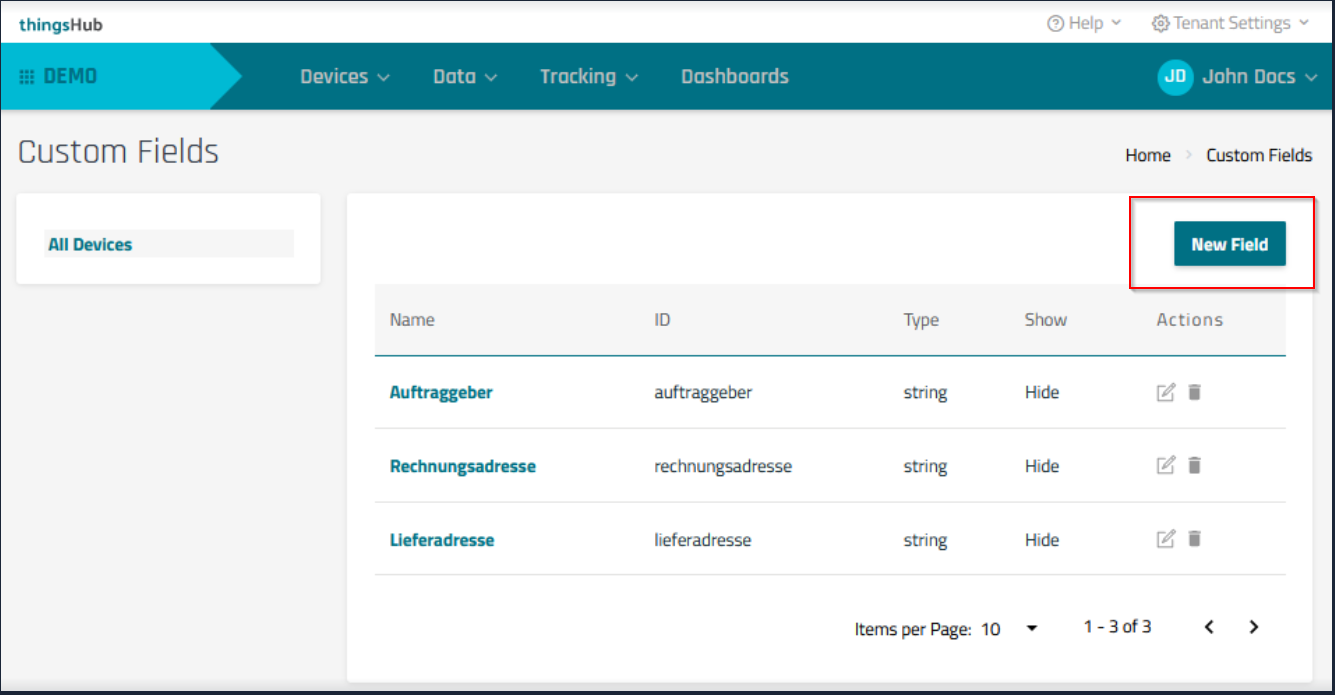Change Items per Page dropdown
Screen dimensions: 1335x695
click(x=1031, y=628)
